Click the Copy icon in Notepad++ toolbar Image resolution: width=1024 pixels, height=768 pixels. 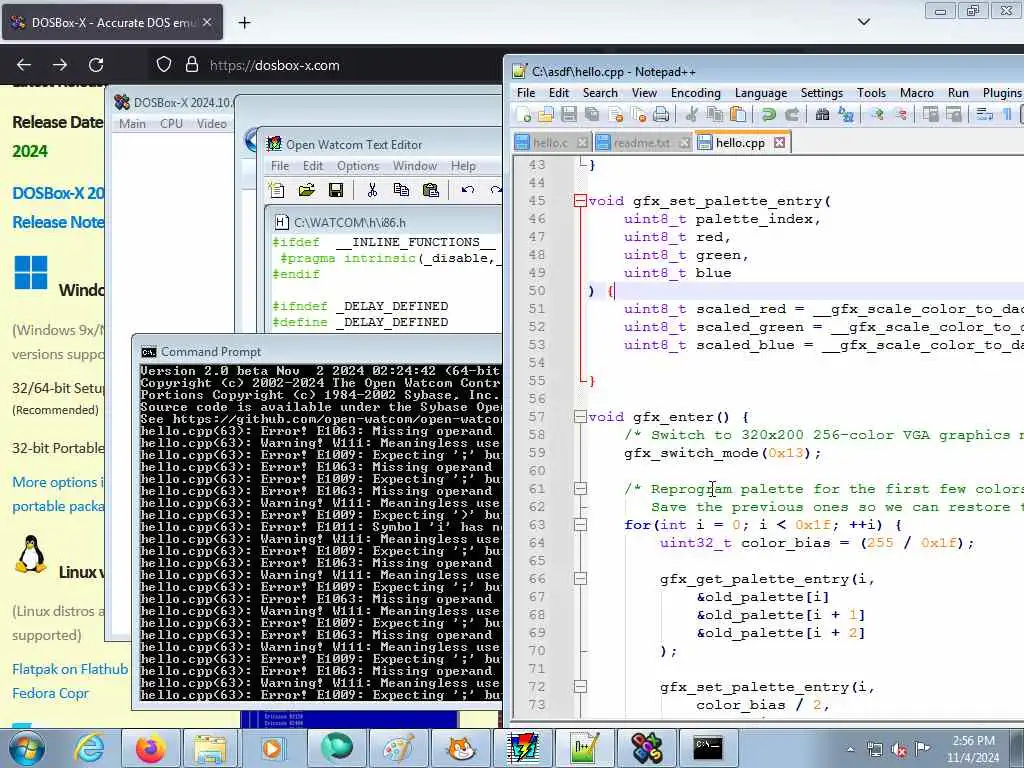click(714, 115)
